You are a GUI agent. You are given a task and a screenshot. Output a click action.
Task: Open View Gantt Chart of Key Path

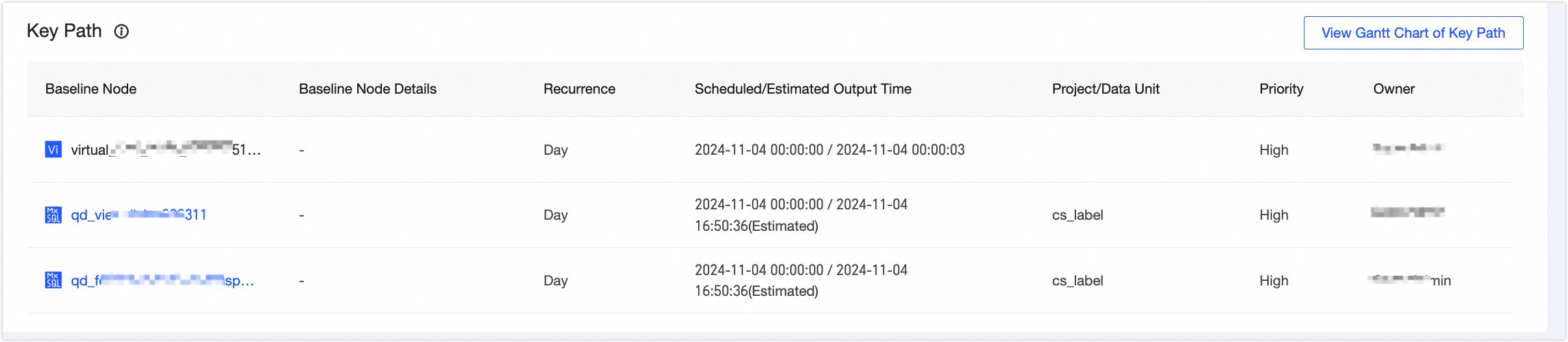pos(1413,33)
